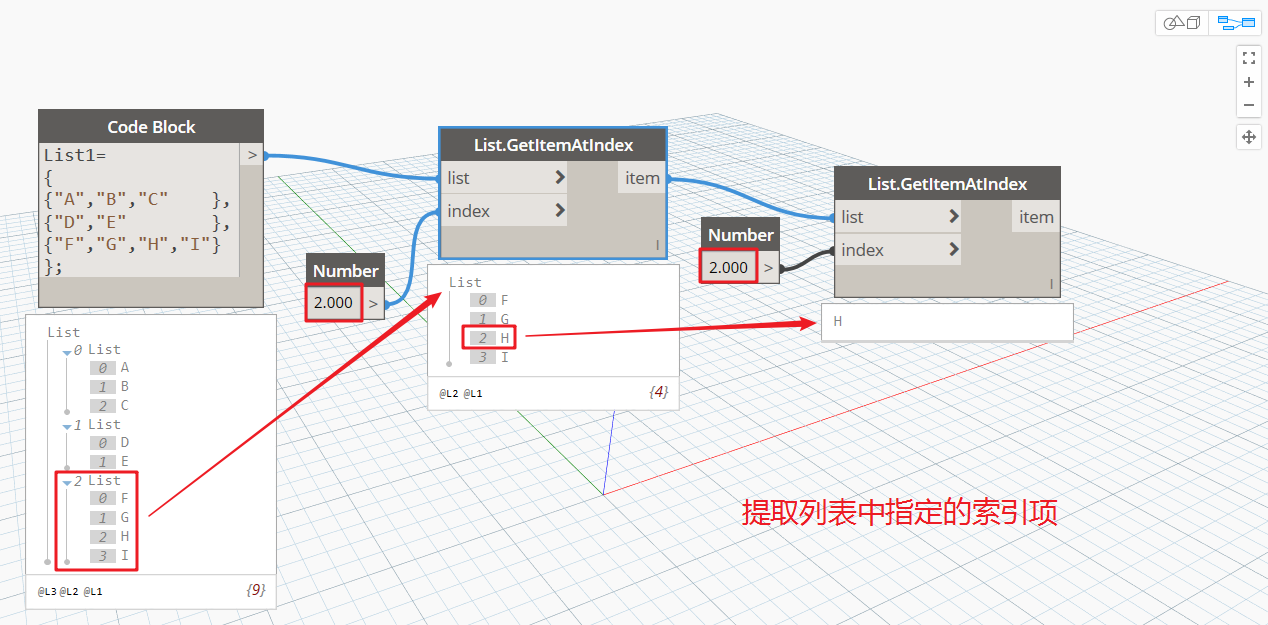Image resolution: width=1268 pixels, height=625 pixels.
Task: Select the Code Block node title bar
Action: point(151,127)
